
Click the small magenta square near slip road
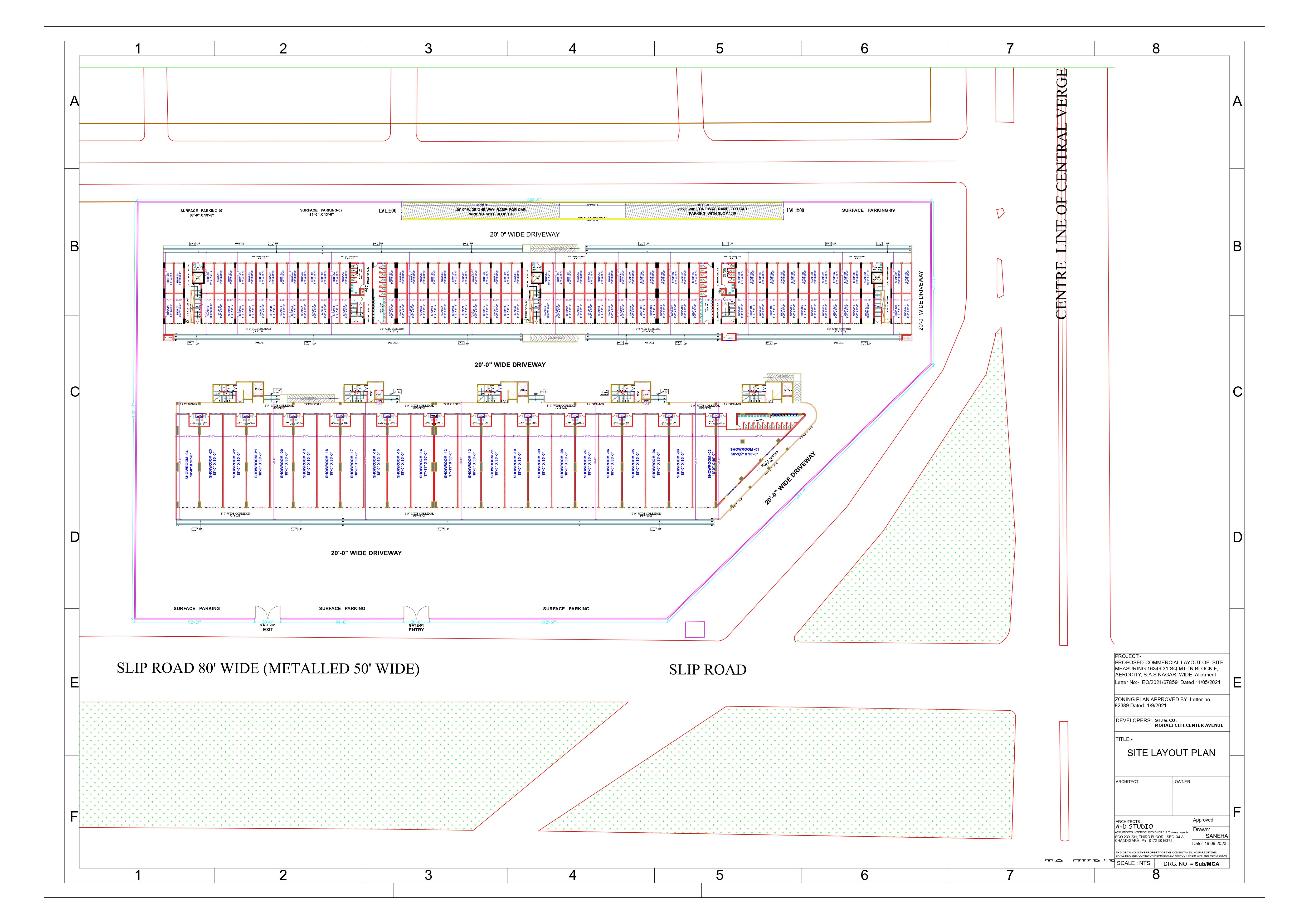coord(694,629)
